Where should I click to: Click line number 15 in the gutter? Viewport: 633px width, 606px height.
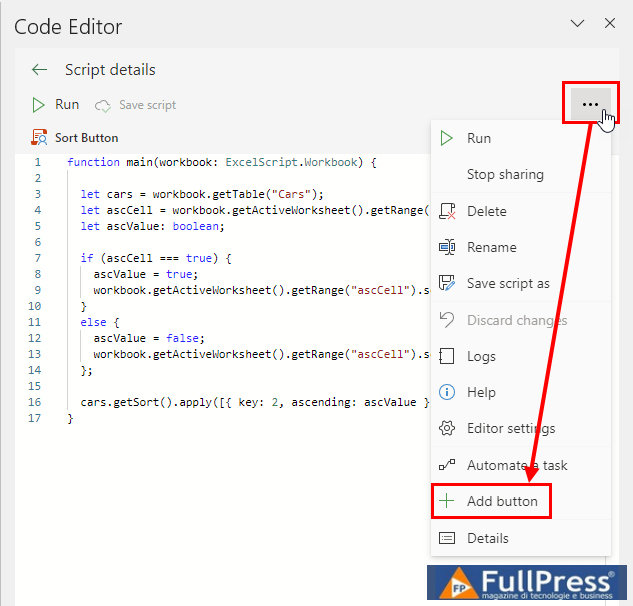pos(34,386)
